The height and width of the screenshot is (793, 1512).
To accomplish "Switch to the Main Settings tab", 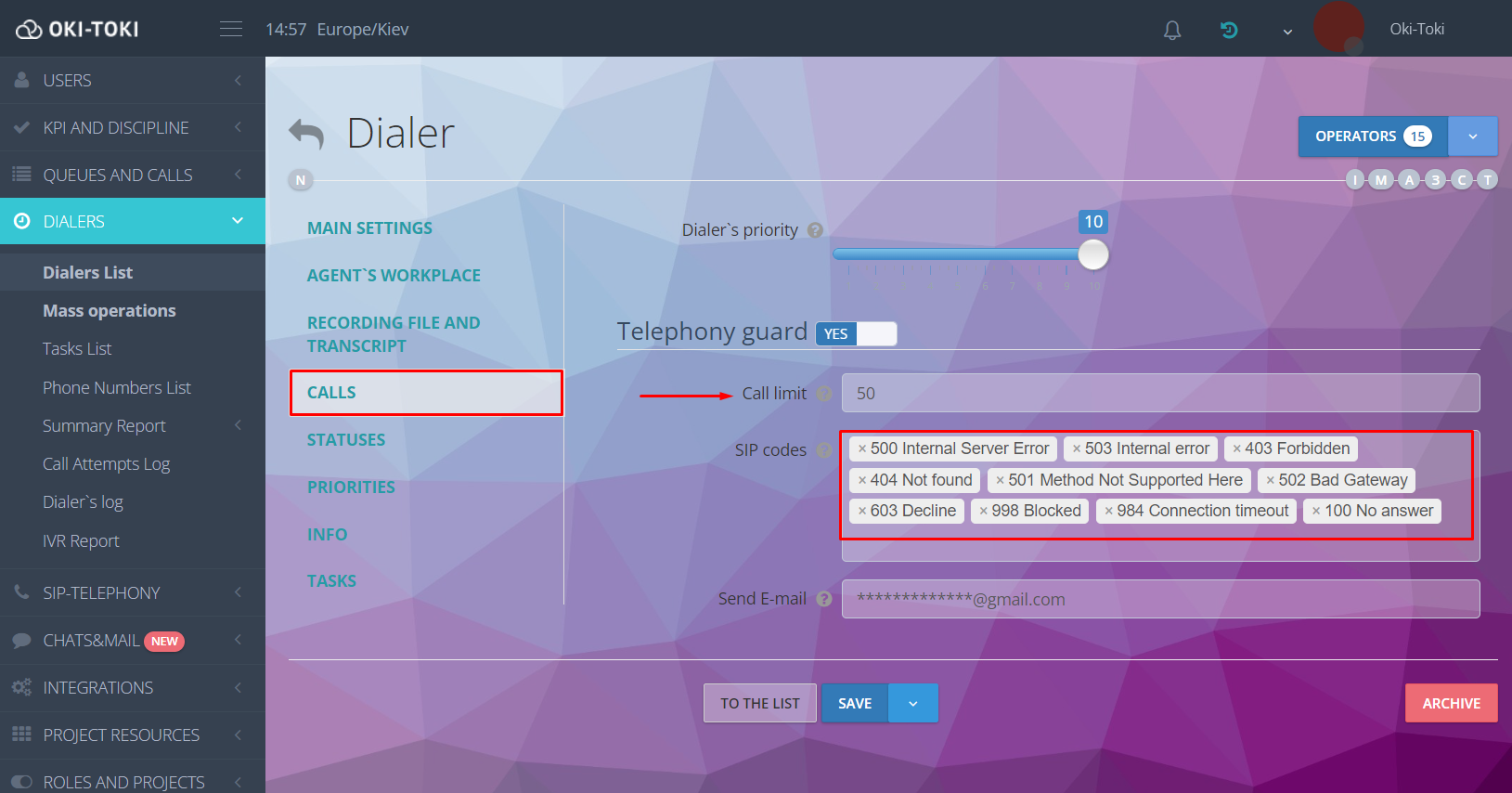I will click(369, 228).
